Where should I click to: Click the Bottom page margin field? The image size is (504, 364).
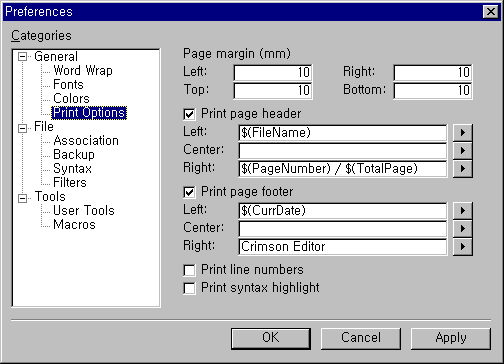[433, 90]
